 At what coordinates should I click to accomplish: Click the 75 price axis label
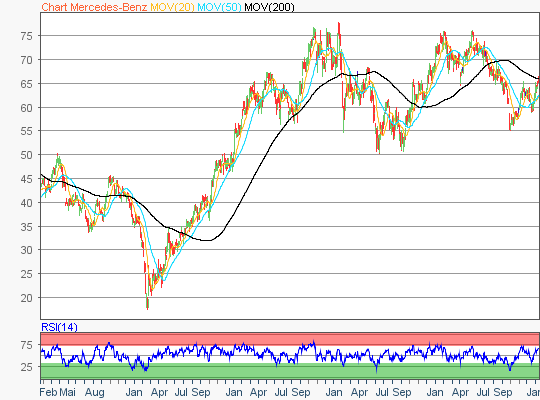click(x=27, y=36)
